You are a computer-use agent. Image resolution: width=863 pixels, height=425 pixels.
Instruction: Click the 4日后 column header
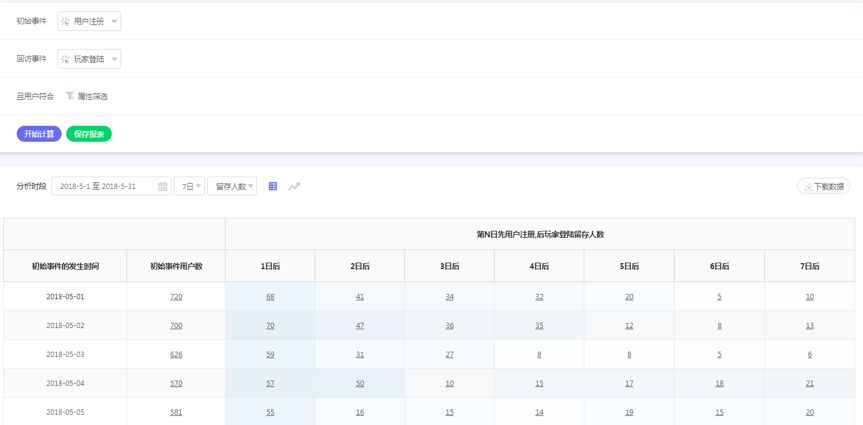[539, 266]
